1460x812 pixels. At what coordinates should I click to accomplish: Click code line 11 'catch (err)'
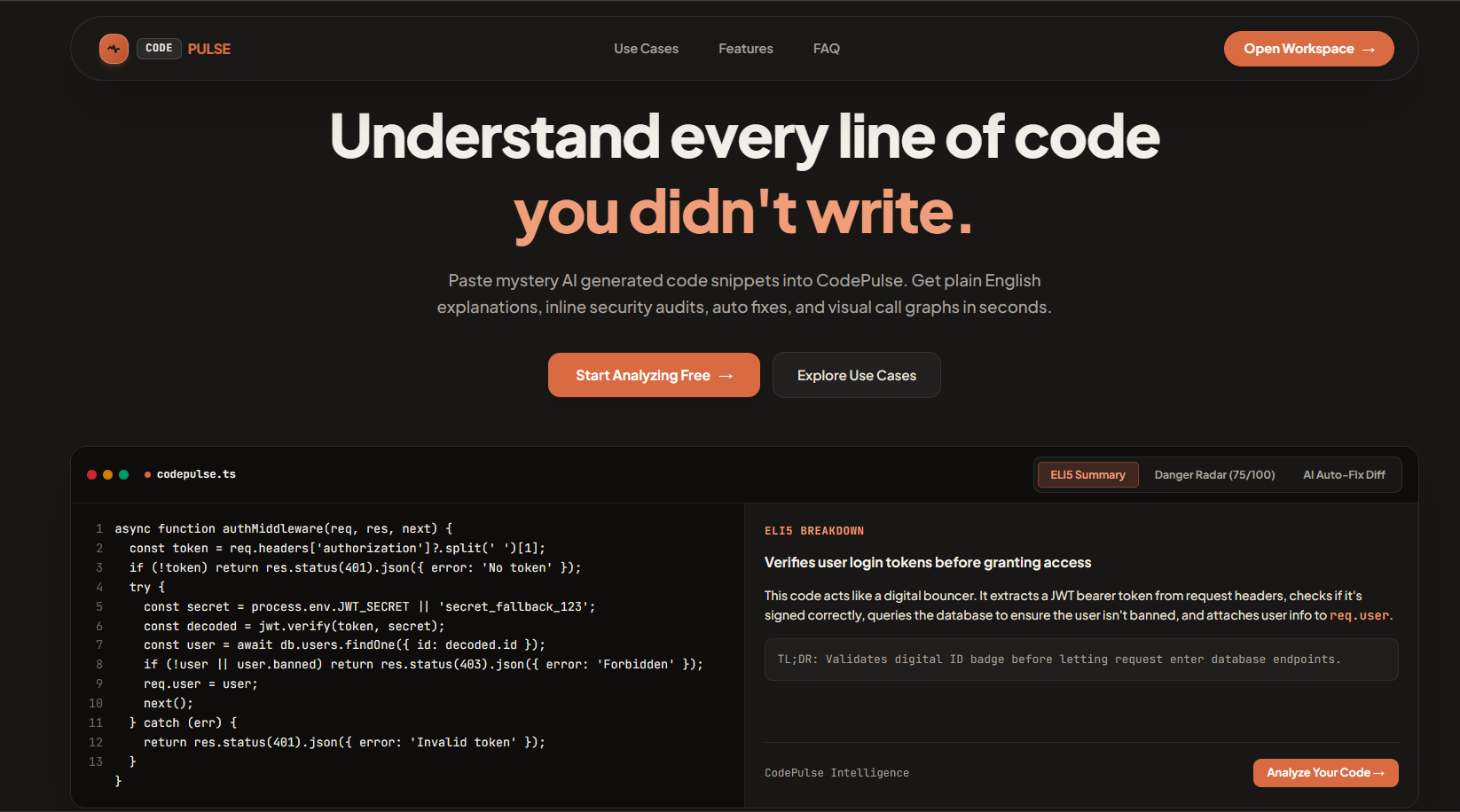pos(183,722)
